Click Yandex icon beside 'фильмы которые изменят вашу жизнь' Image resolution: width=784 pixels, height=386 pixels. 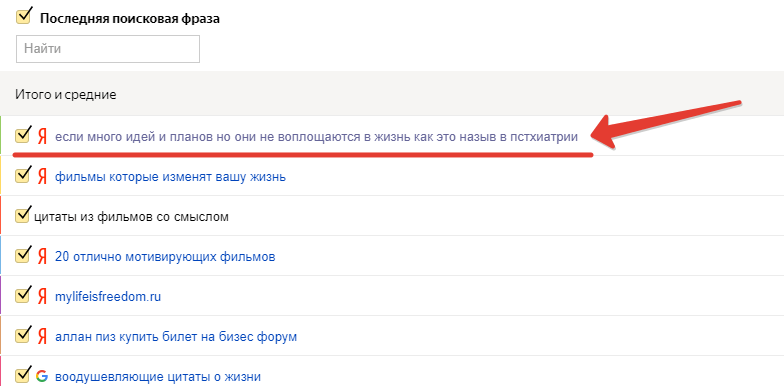[42, 177]
